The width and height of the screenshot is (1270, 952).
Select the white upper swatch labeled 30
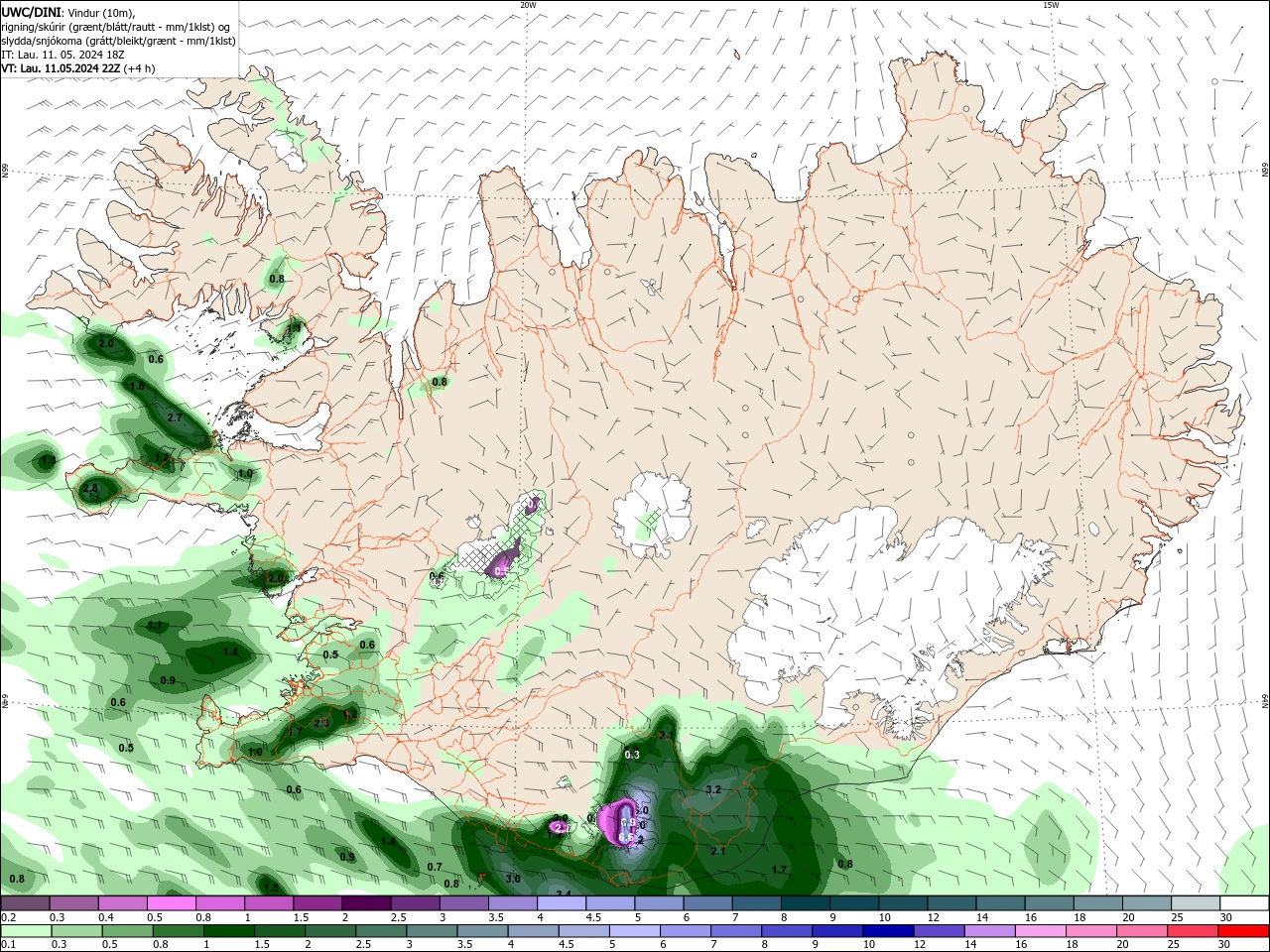click(x=1244, y=903)
